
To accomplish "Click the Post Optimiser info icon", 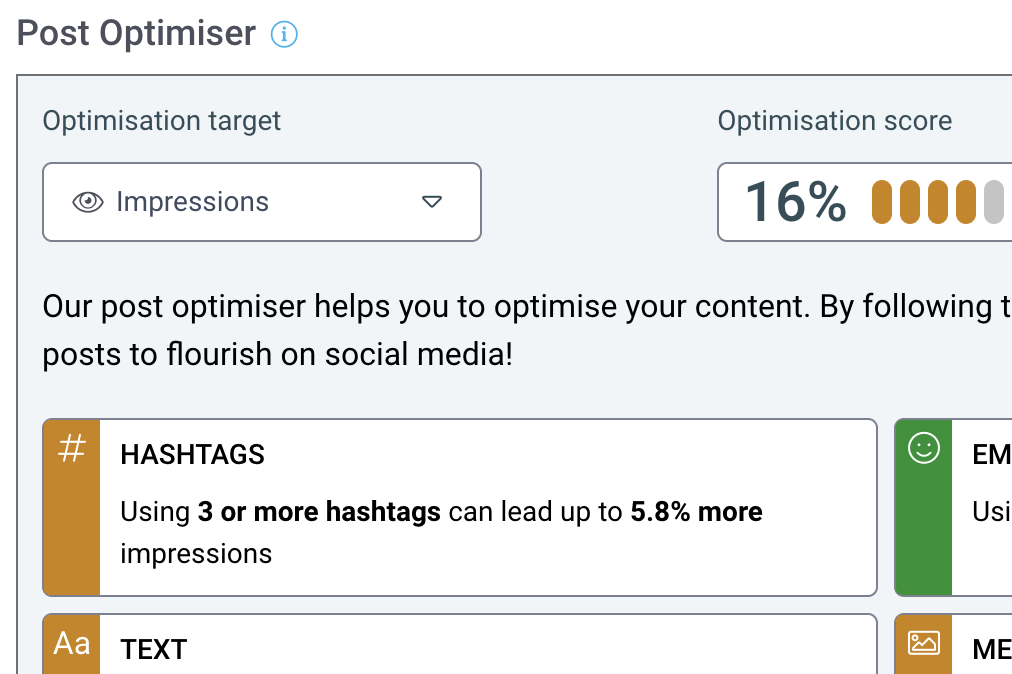I will pyautogui.click(x=284, y=34).
